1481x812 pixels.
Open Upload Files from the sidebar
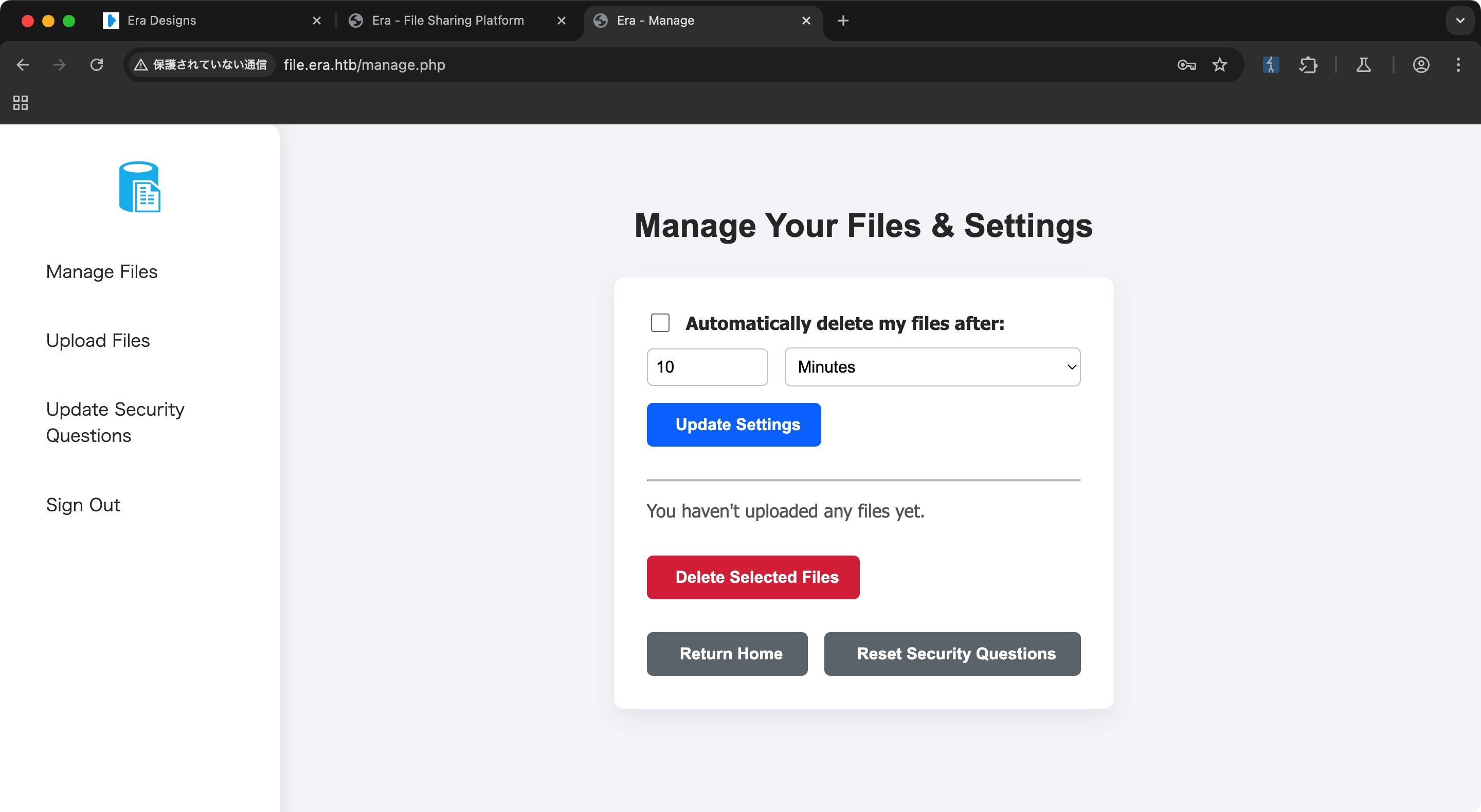(x=98, y=340)
